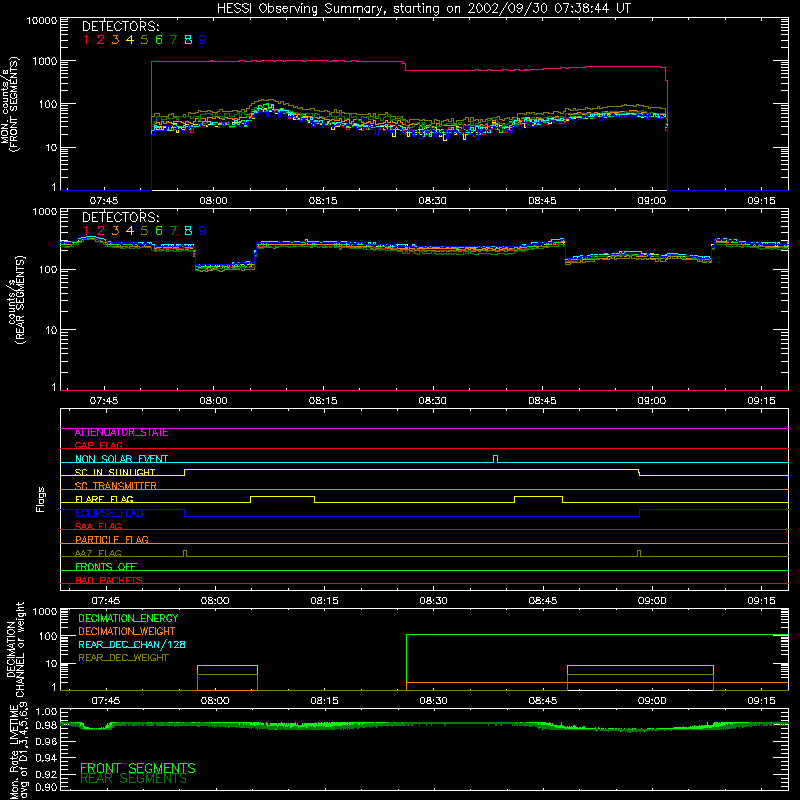Select green detector 6 in rear segments legend
This screenshot has width=800, height=800.
[x=159, y=231]
